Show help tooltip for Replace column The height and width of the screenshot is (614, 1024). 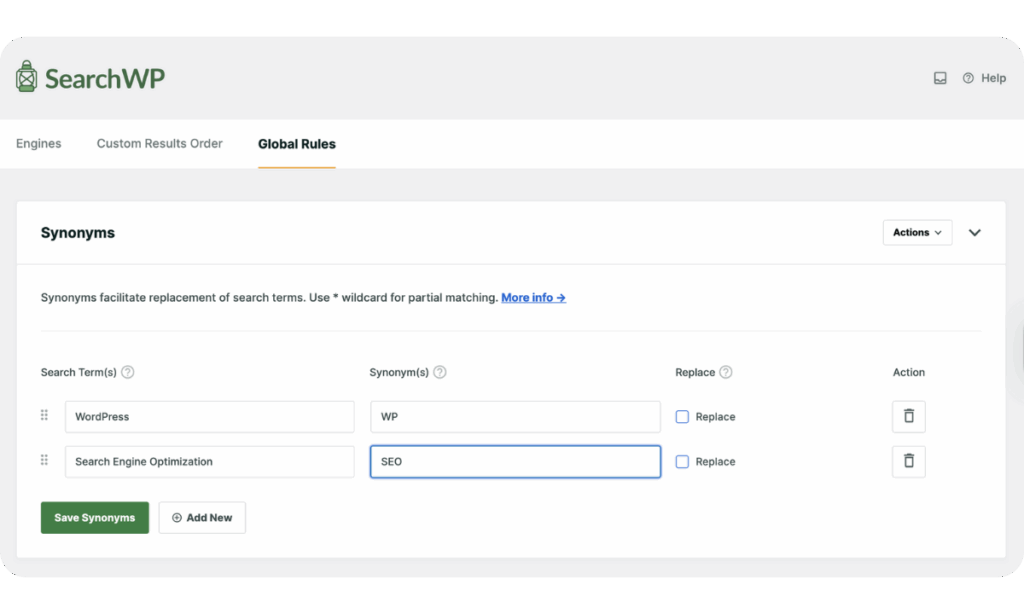point(726,372)
